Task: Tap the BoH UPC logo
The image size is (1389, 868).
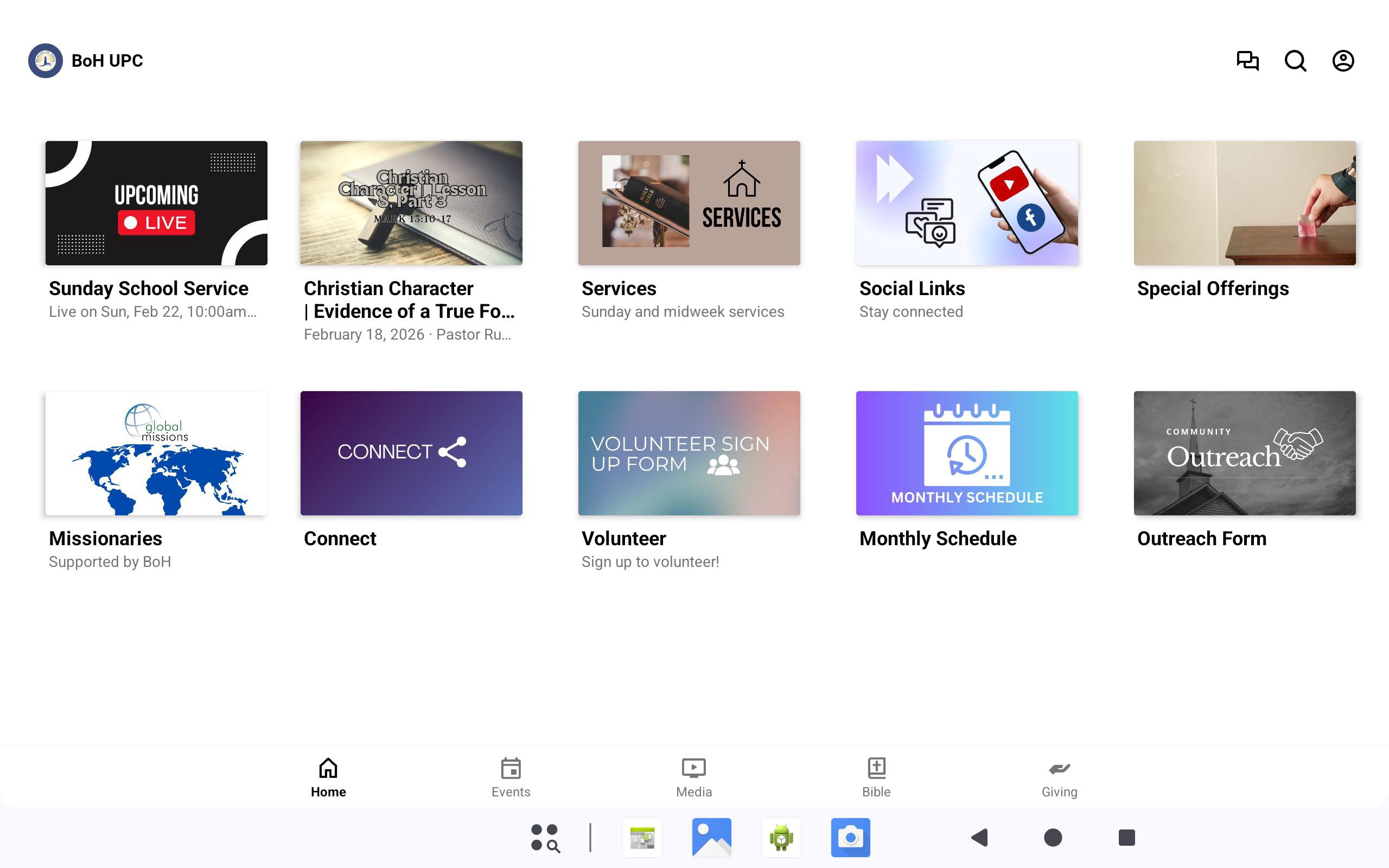Action: tap(46, 60)
